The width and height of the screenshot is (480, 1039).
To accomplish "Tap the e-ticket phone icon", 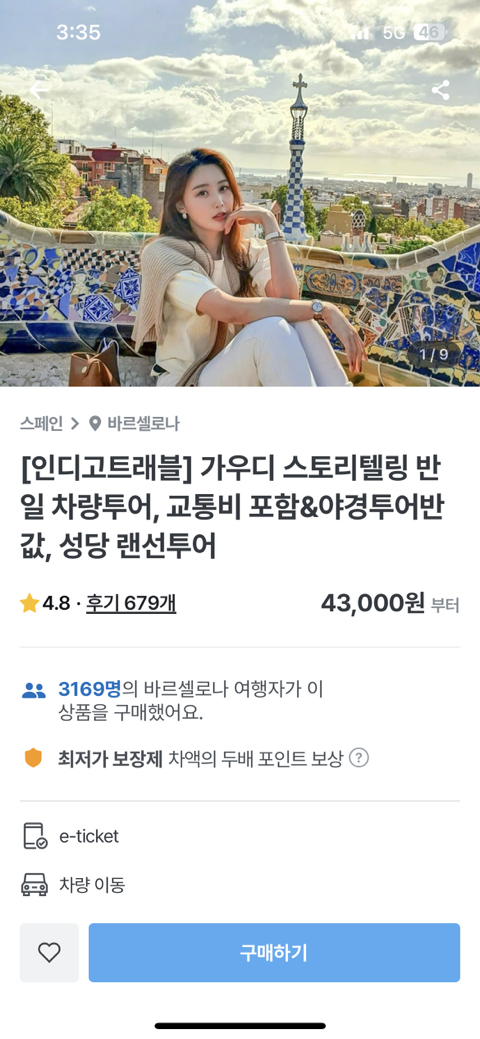I will point(35,836).
